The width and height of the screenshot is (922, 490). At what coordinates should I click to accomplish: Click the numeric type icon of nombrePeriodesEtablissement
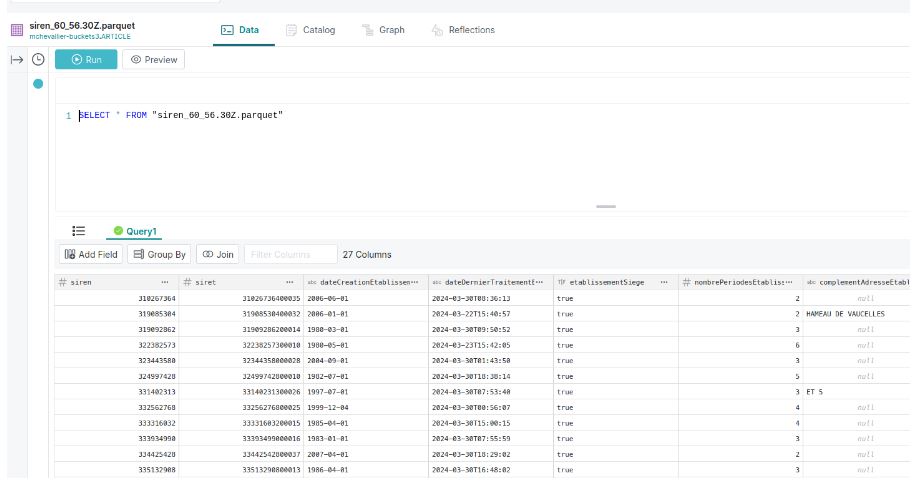point(687,283)
